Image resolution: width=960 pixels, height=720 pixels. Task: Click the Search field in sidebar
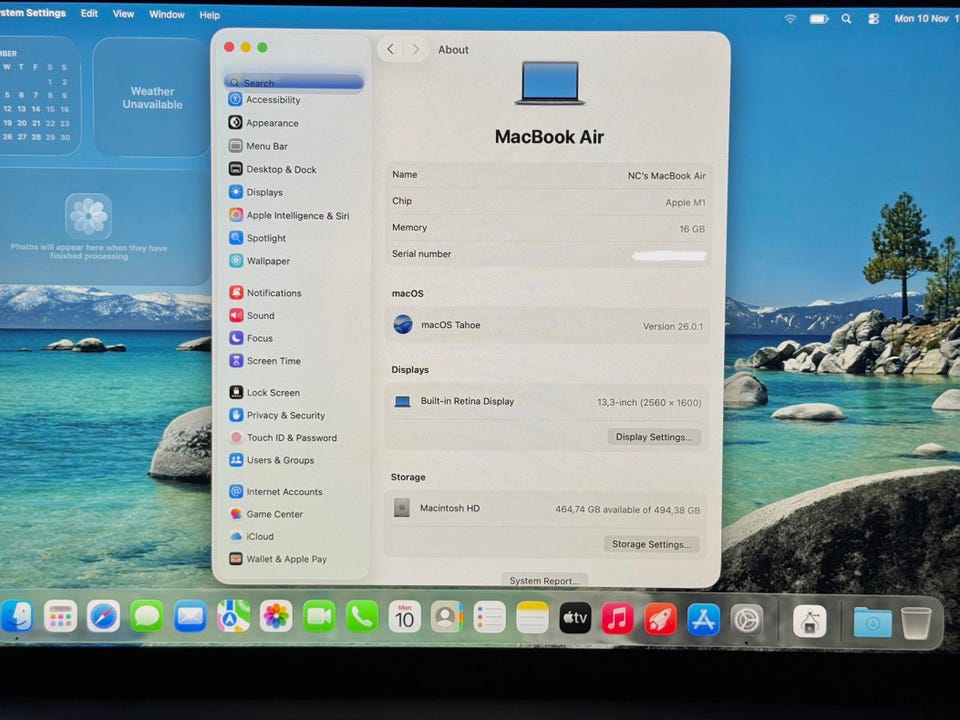point(294,83)
